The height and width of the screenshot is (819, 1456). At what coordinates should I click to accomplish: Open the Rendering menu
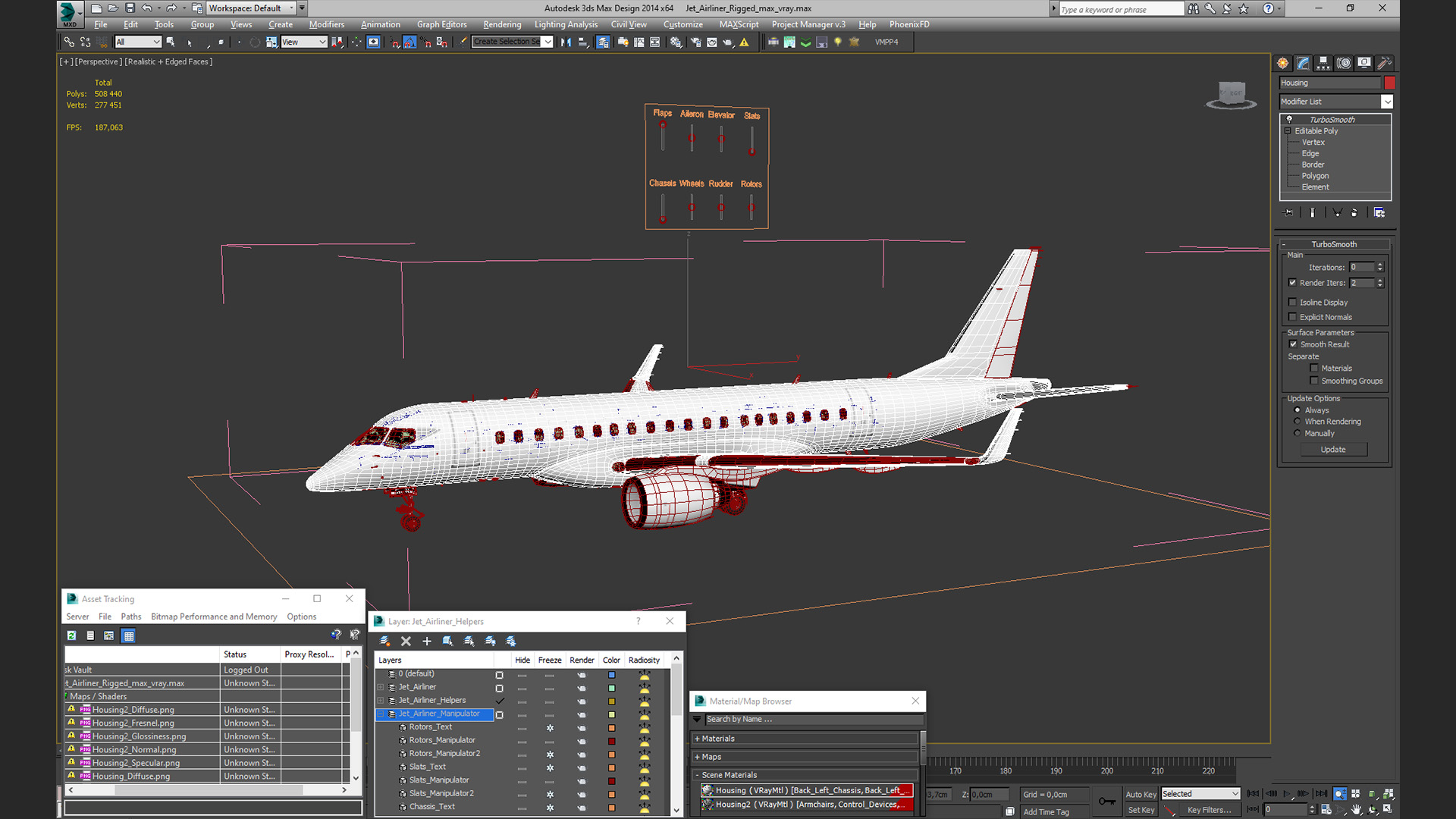pyautogui.click(x=502, y=25)
